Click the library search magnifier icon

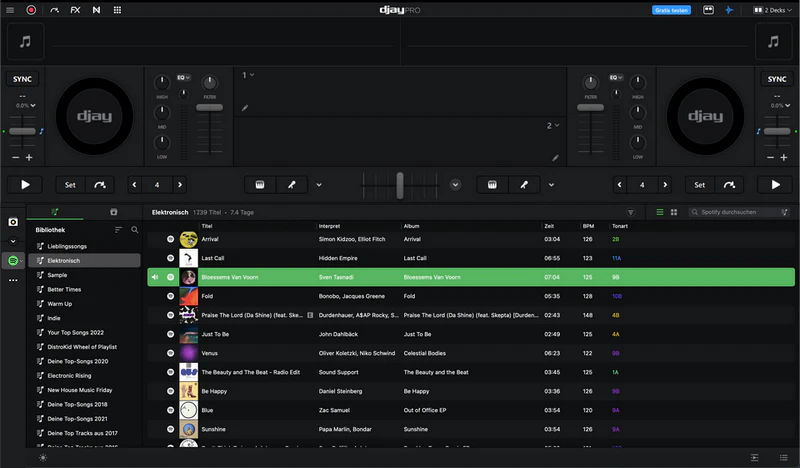134,229
